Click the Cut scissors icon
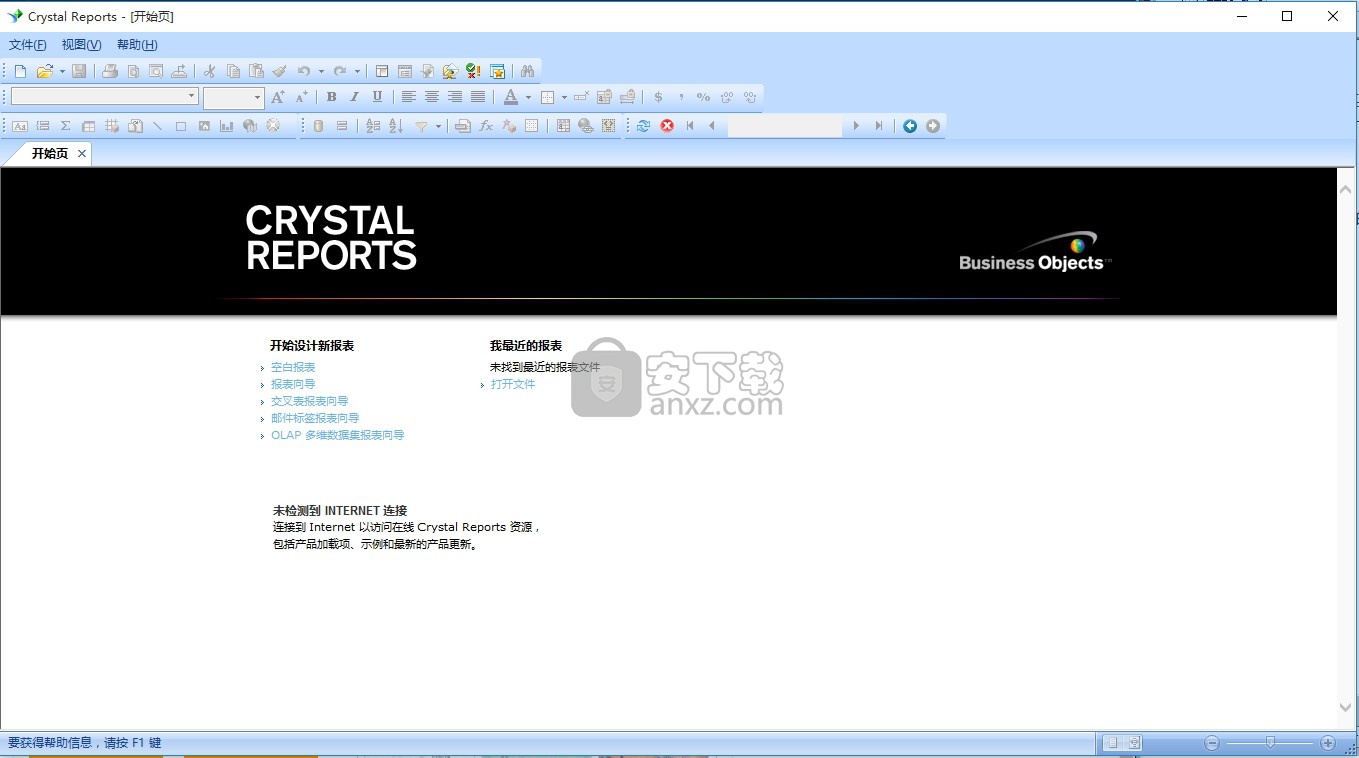The height and width of the screenshot is (758, 1359). pyautogui.click(x=210, y=71)
